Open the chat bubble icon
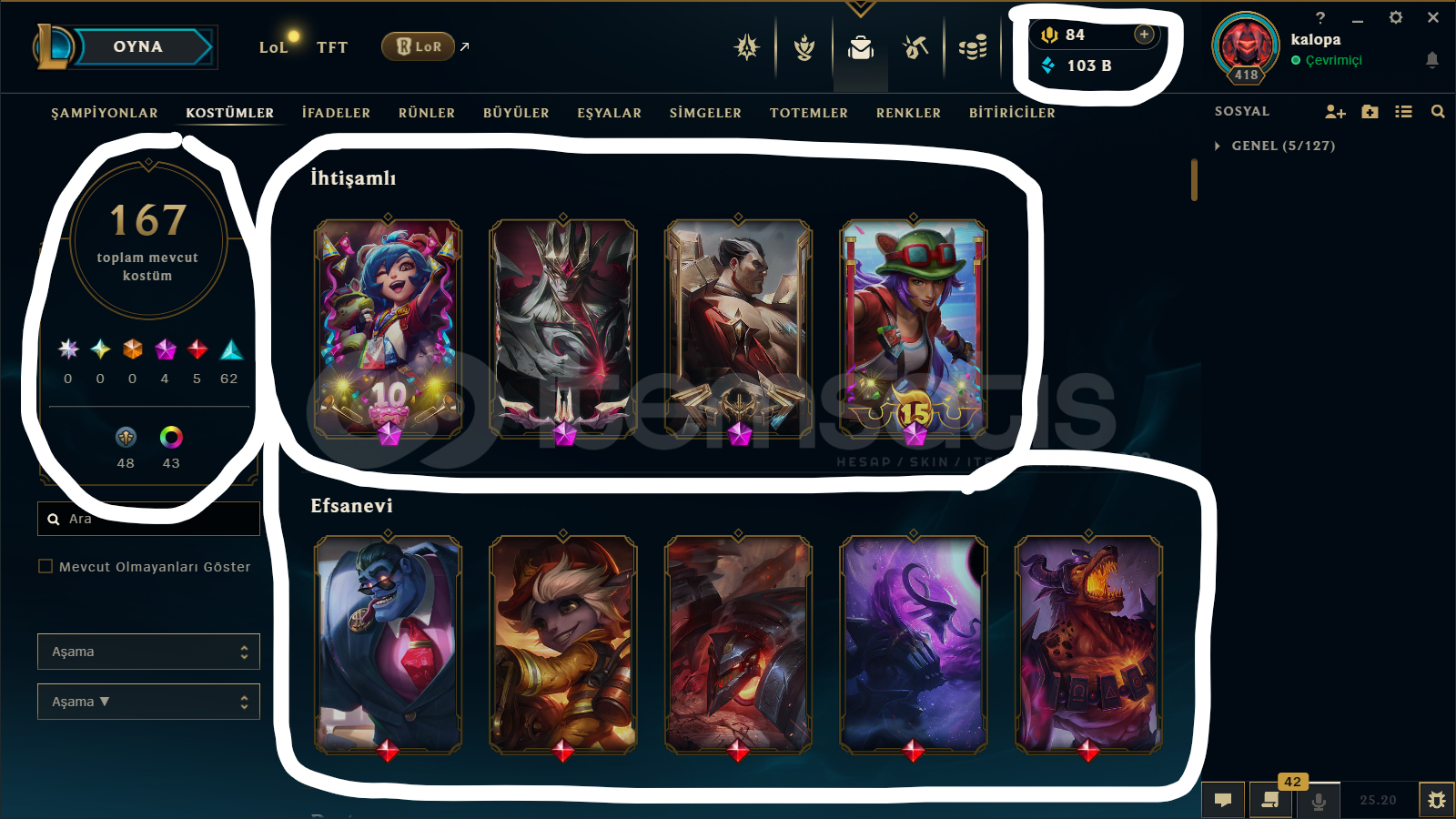 tap(1223, 800)
